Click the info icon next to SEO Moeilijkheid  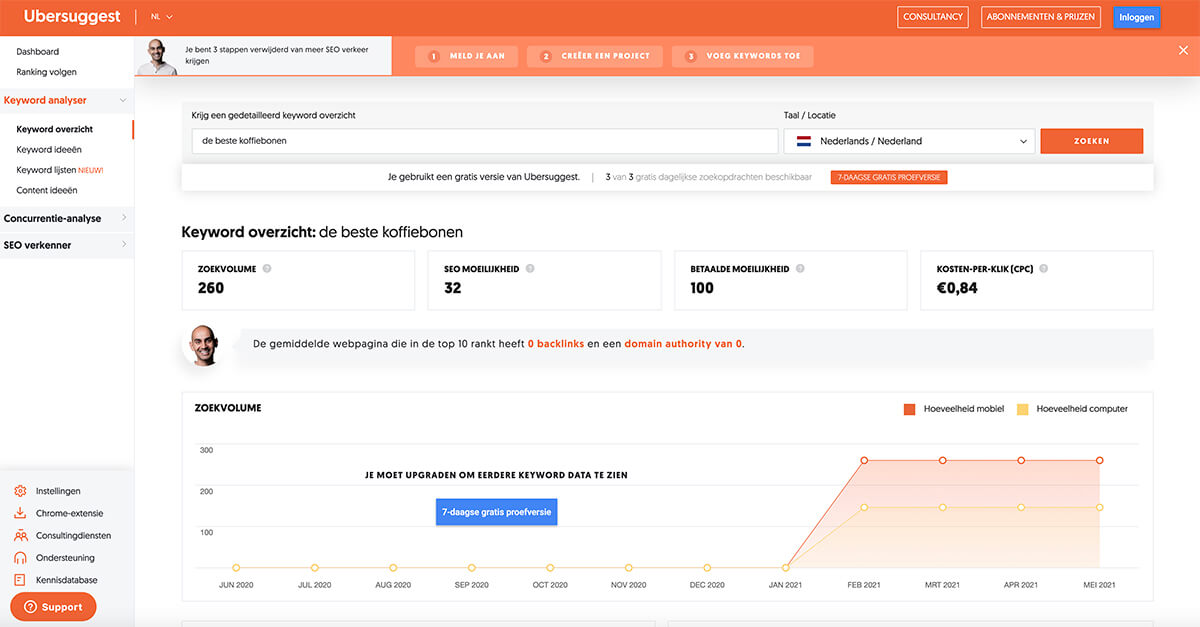coord(530,269)
